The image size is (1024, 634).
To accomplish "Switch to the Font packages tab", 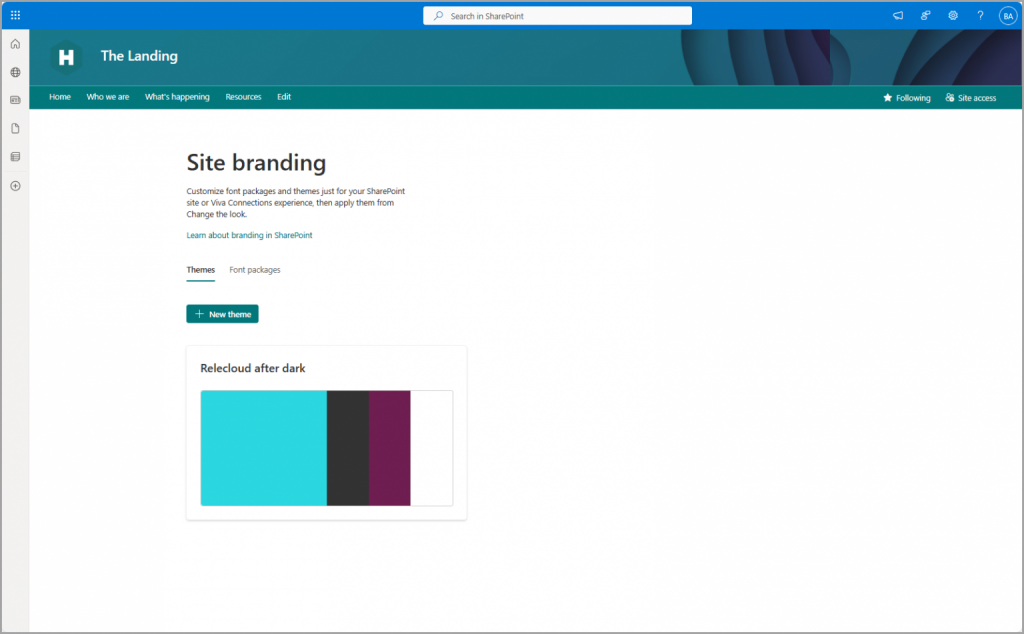I will click(x=255, y=270).
